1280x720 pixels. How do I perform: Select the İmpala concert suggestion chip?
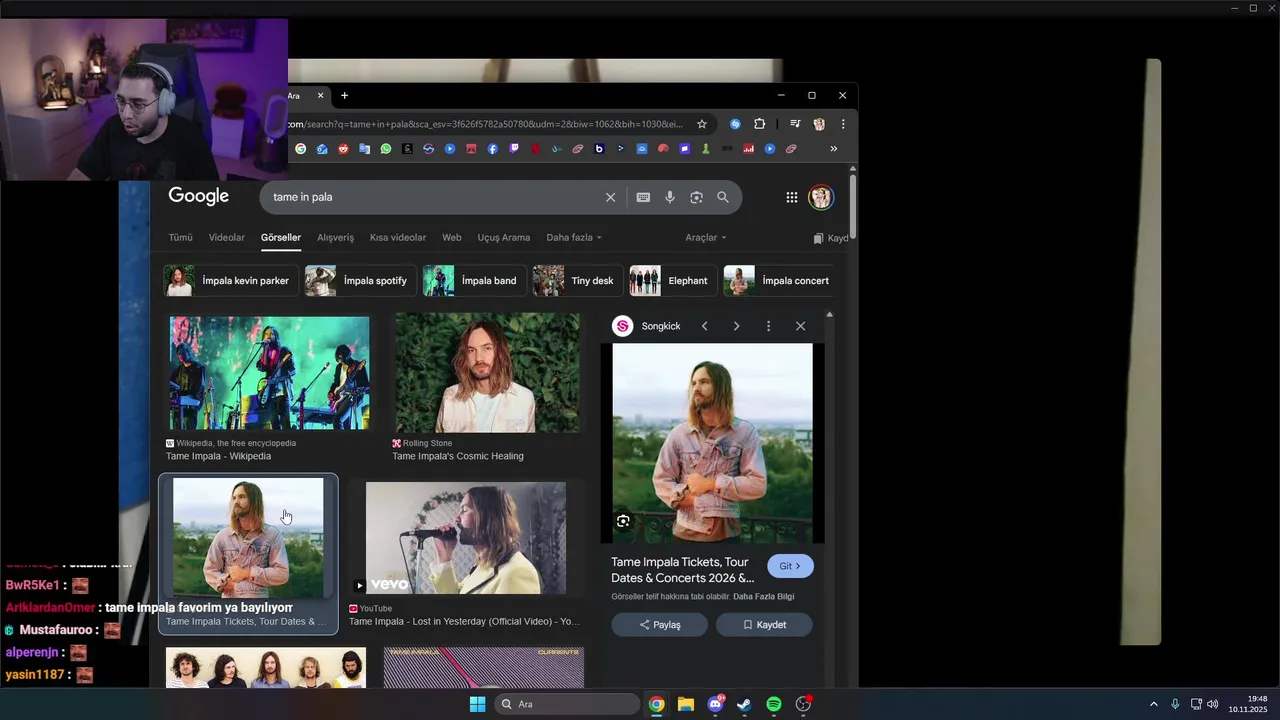(781, 281)
